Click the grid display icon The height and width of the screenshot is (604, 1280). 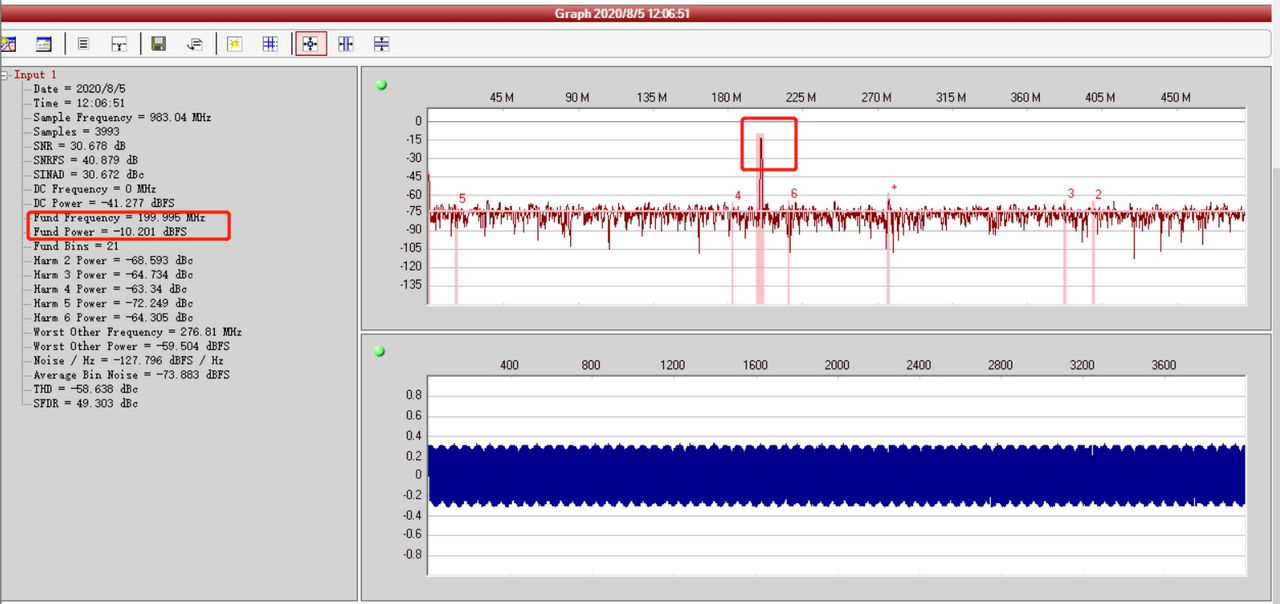pos(270,43)
